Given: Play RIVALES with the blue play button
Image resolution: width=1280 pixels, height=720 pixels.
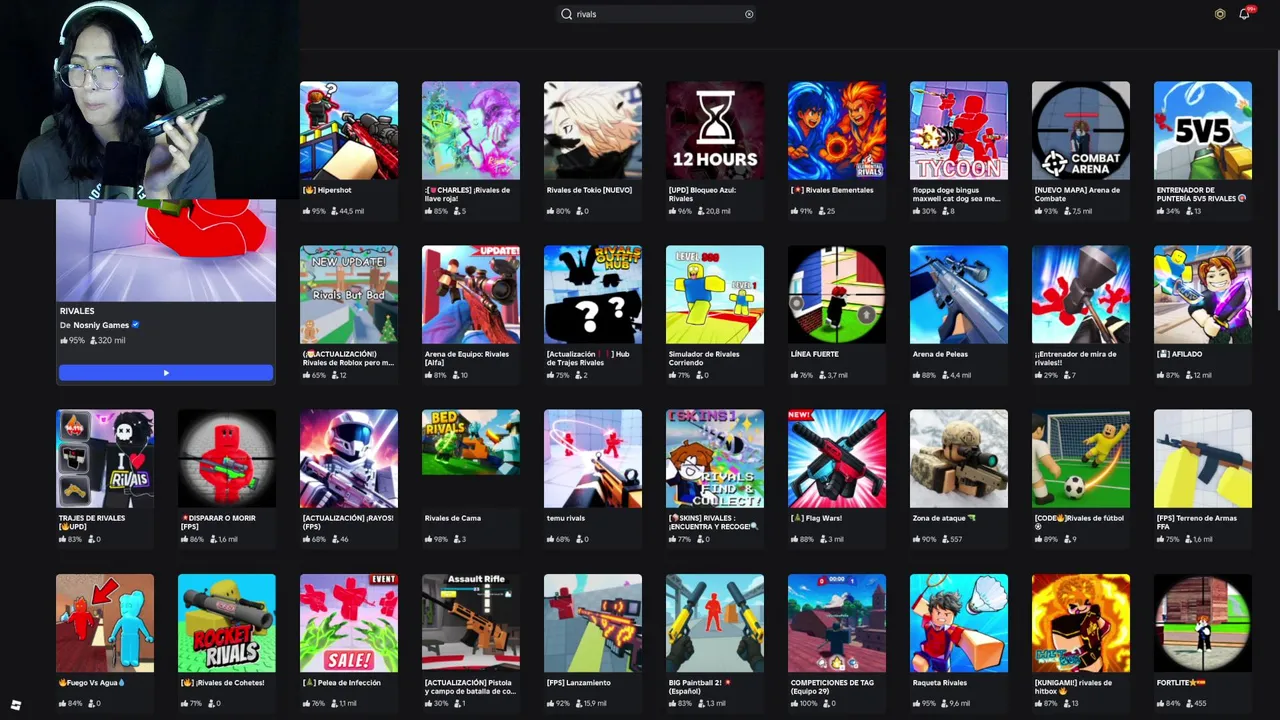Looking at the screenshot, I should (166, 373).
